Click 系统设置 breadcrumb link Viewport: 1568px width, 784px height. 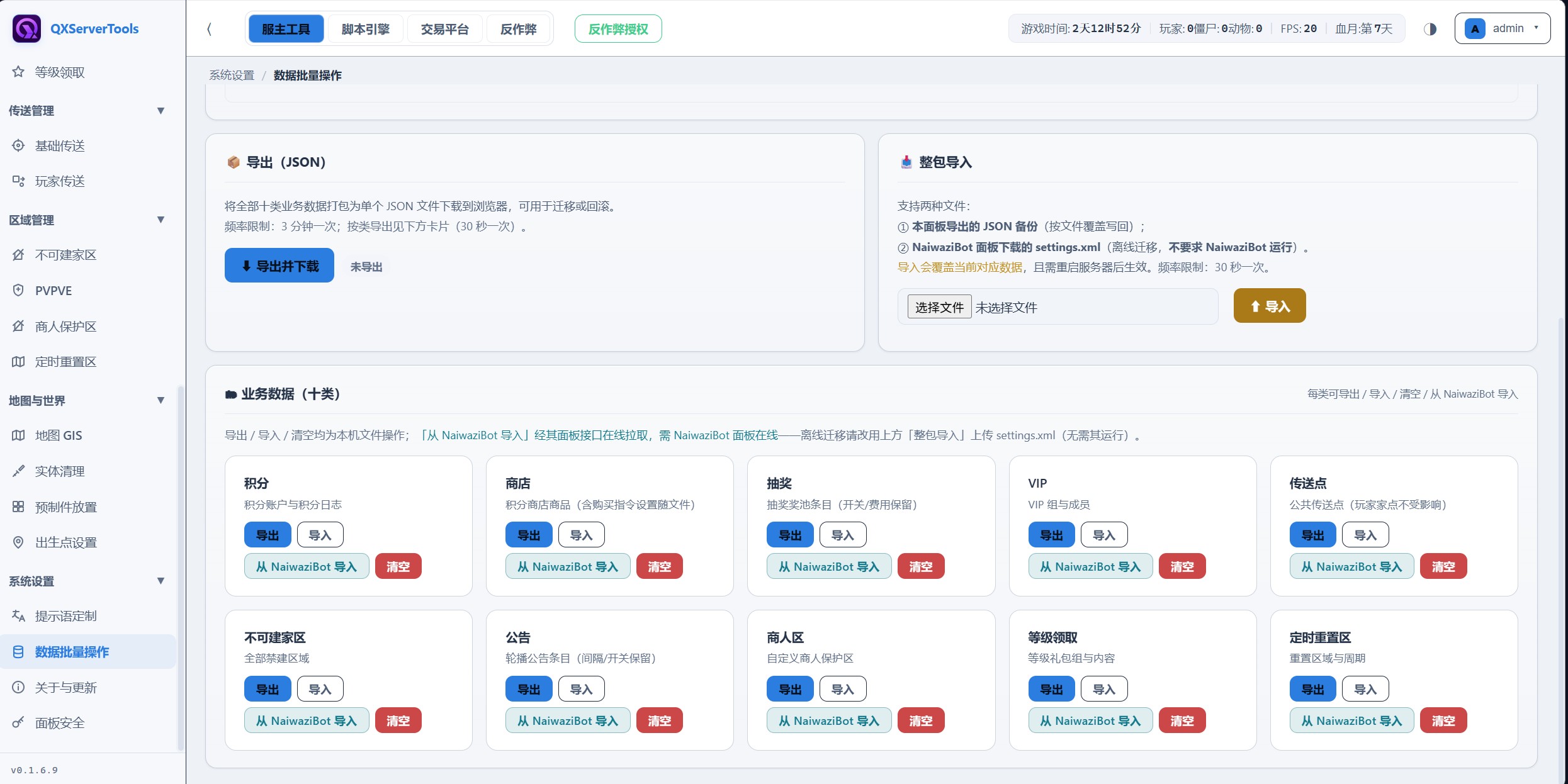232,75
